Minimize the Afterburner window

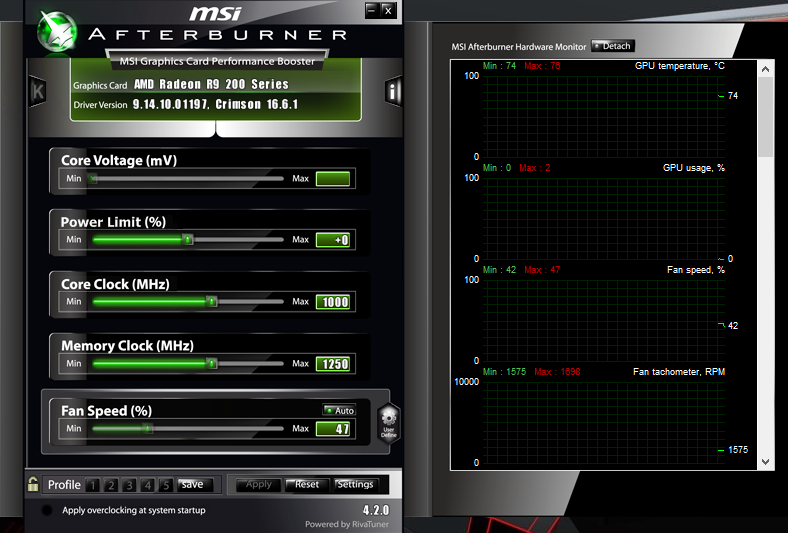[372, 10]
